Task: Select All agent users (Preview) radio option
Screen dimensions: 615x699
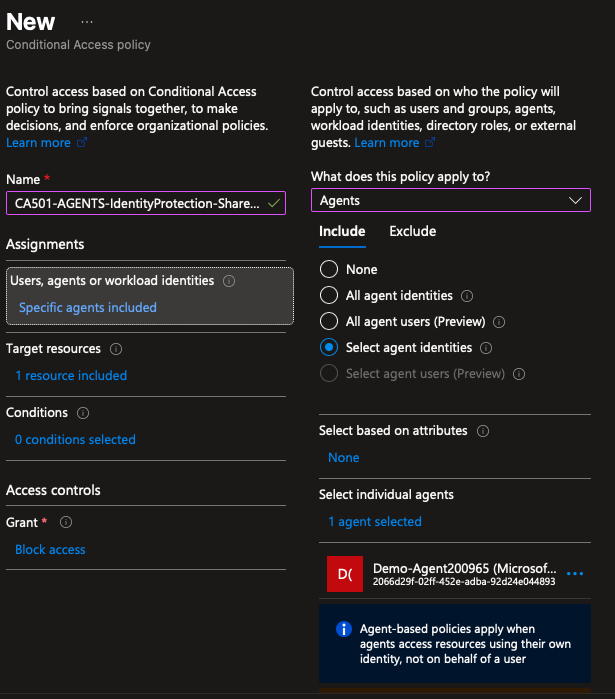Action: [x=329, y=321]
